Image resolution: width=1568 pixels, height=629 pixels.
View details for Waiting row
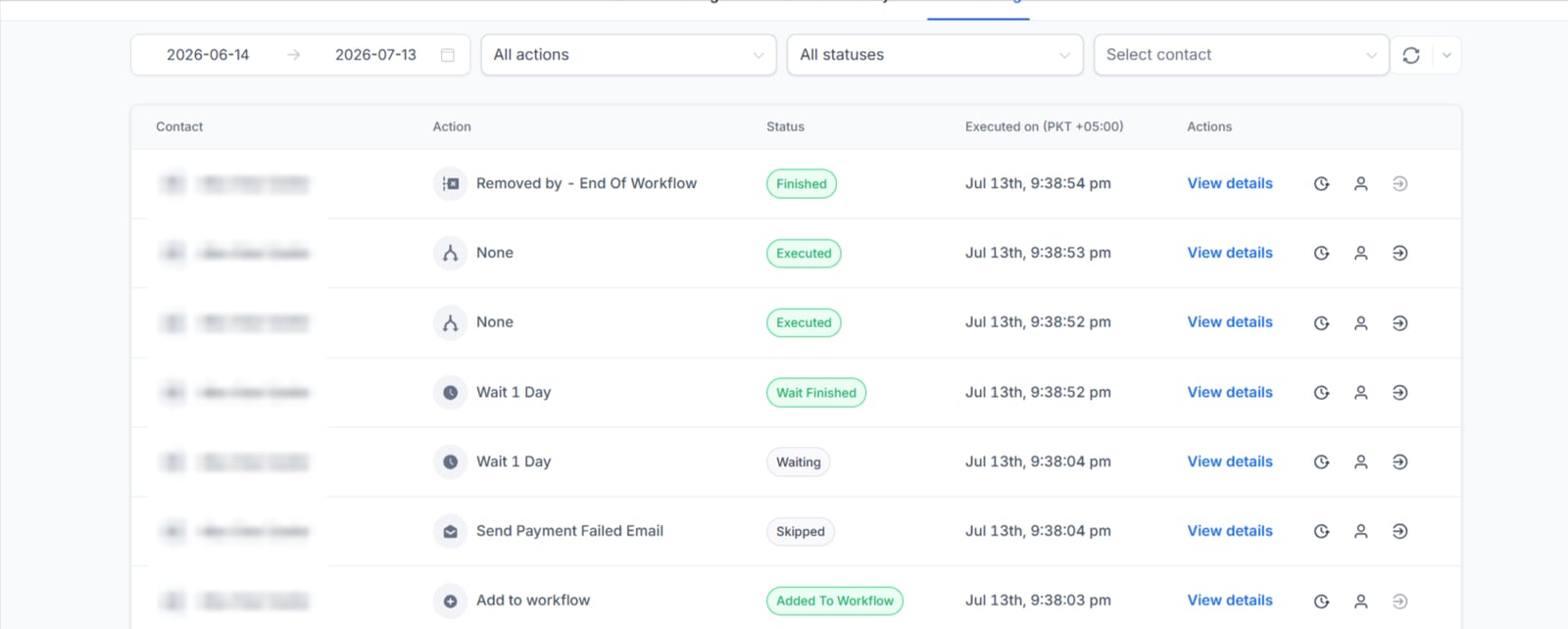point(1230,461)
